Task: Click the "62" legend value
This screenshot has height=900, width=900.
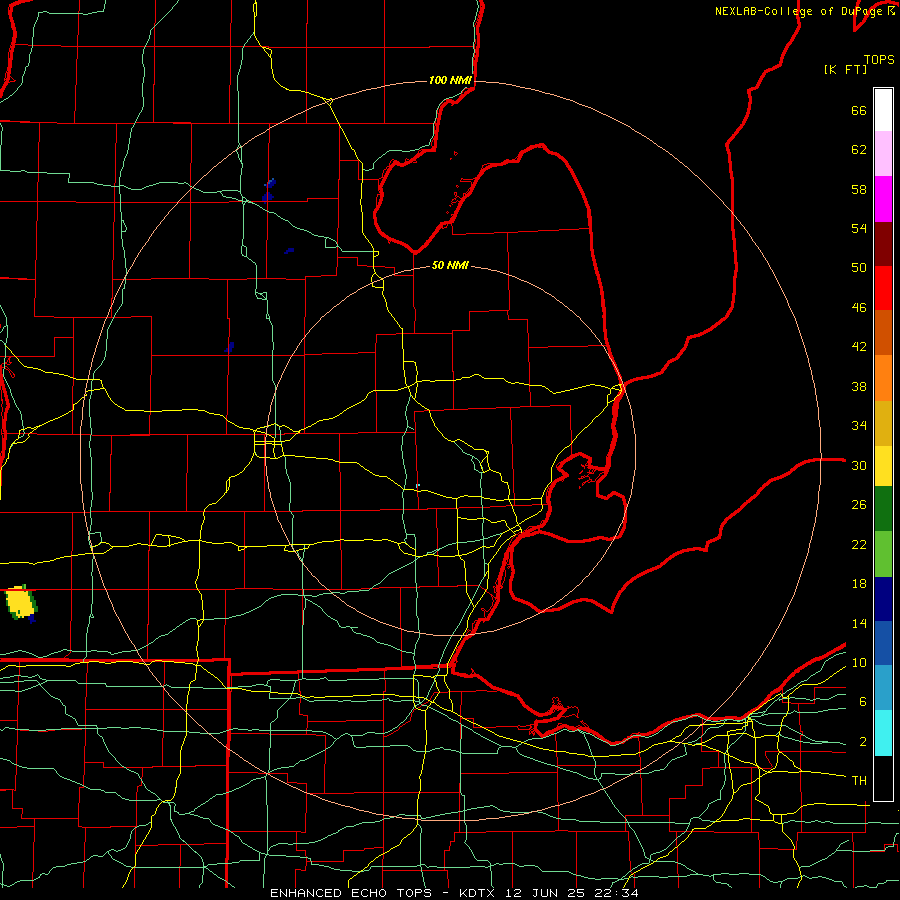Action: pyautogui.click(x=859, y=150)
